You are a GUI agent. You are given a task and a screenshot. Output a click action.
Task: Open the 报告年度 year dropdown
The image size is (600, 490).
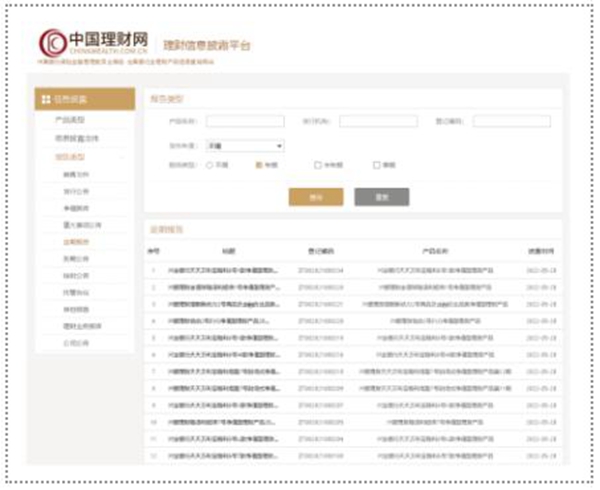tap(244, 145)
